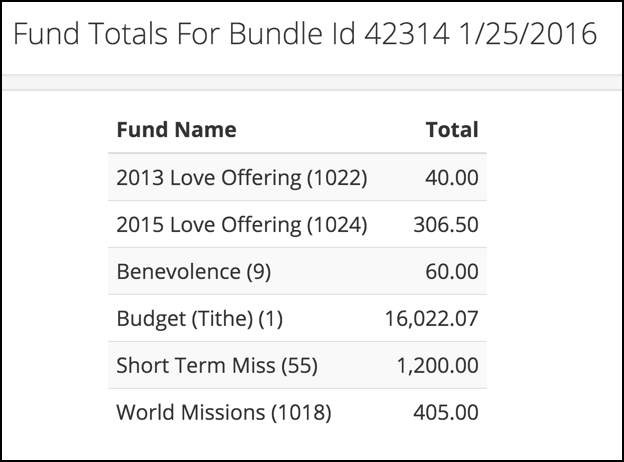Viewport: 624px width, 462px height.
Task: Select the 2015 Love Offering (1024) row
Action: [x=297, y=224]
